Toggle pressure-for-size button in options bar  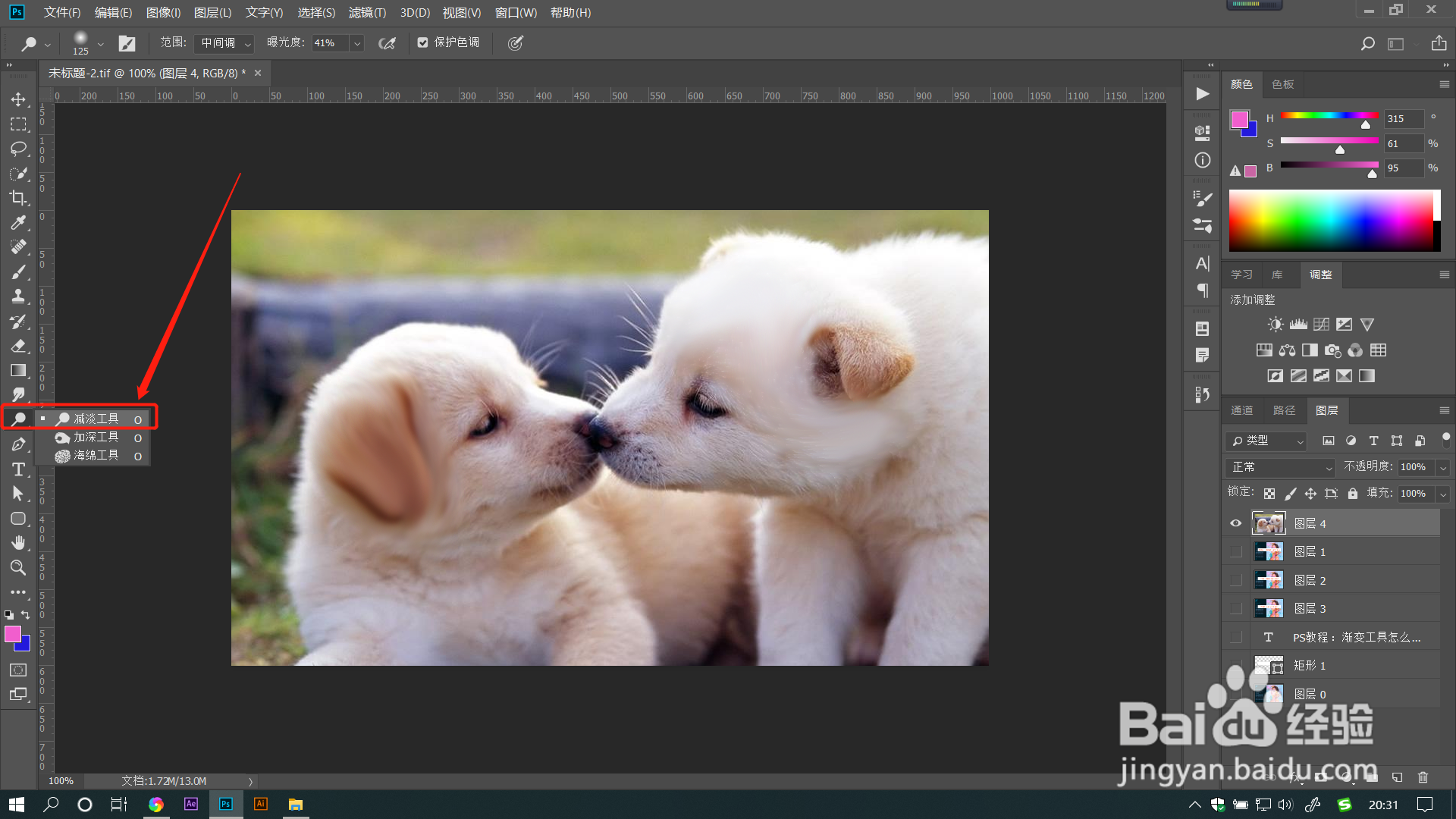[516, 43]
